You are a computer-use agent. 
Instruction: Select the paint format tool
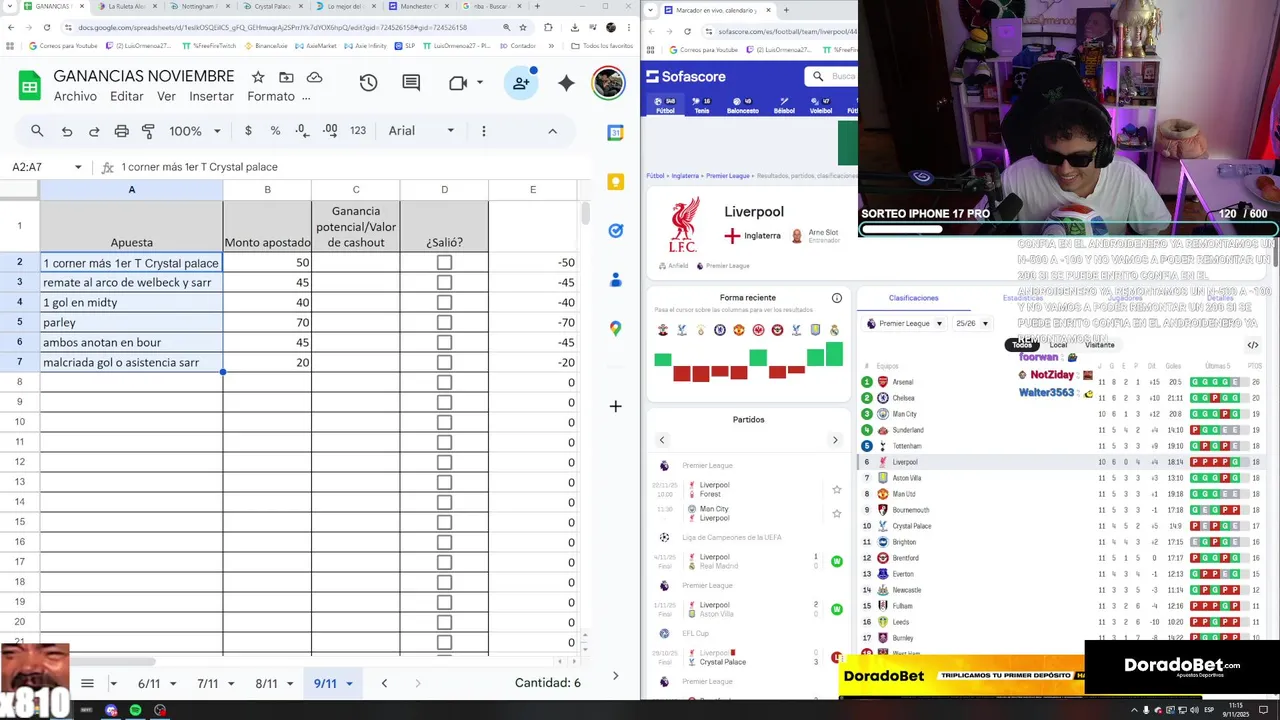pyautogui.click(x=148, y=131)
